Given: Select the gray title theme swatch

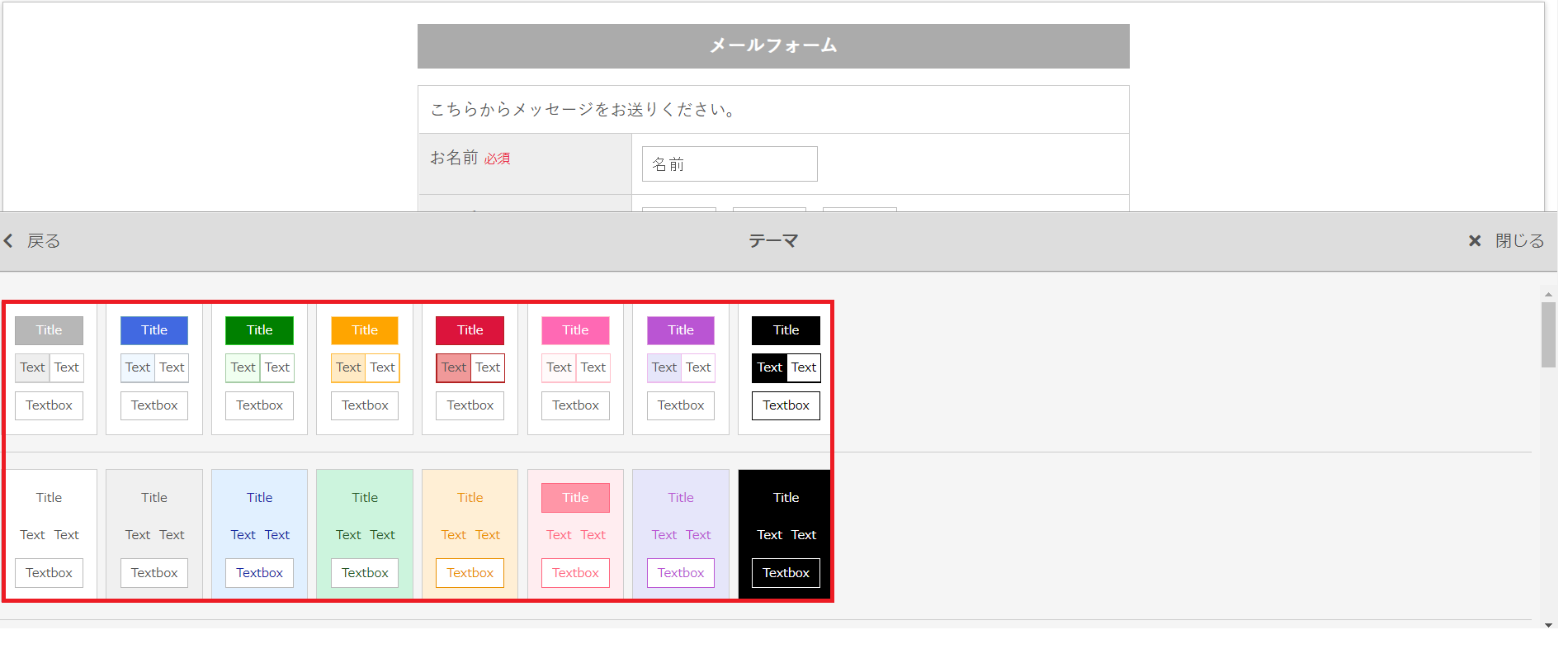Looking at the screenshot, I should pyautogui.click(x=50, y=368).
